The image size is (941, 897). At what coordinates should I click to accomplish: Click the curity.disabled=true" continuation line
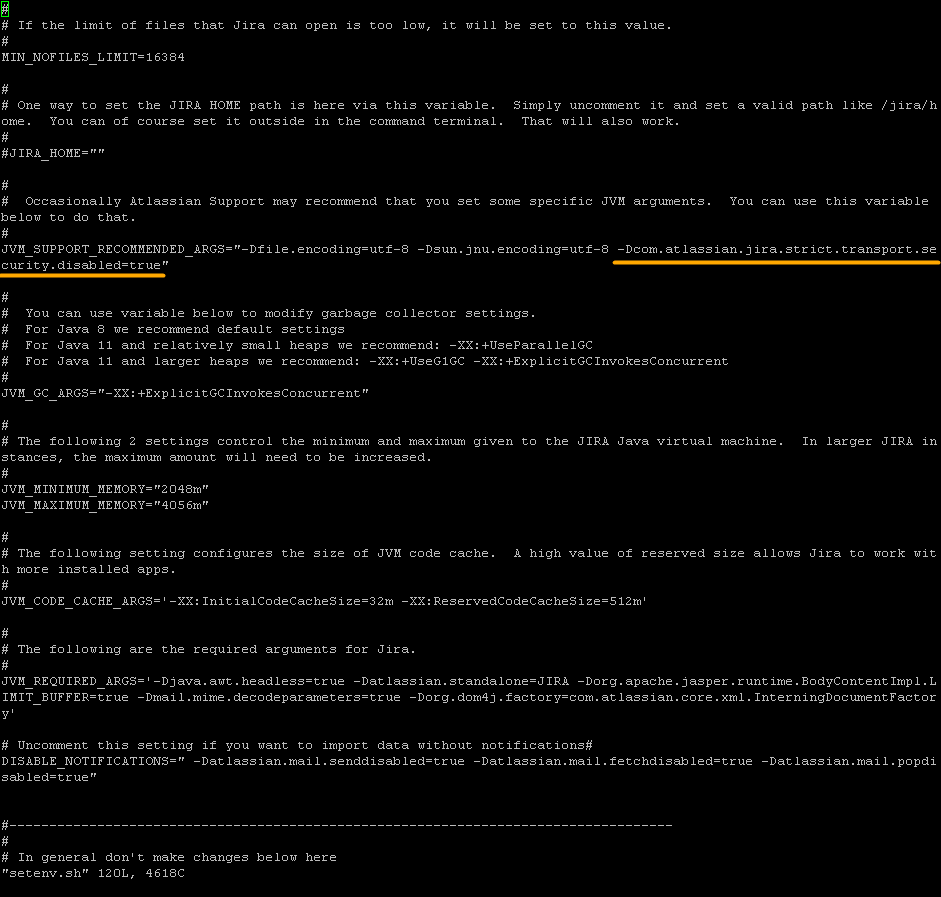[85, 265]
